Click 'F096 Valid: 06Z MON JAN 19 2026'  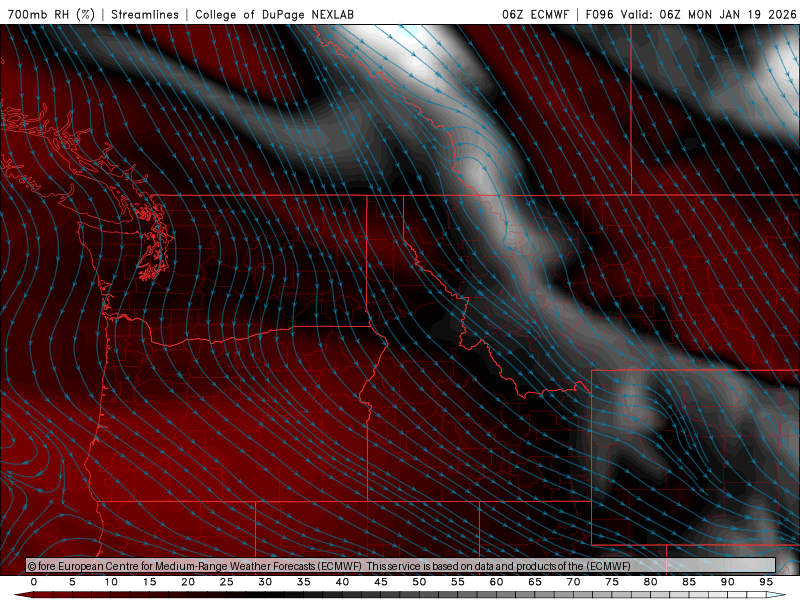pos(691,14)
